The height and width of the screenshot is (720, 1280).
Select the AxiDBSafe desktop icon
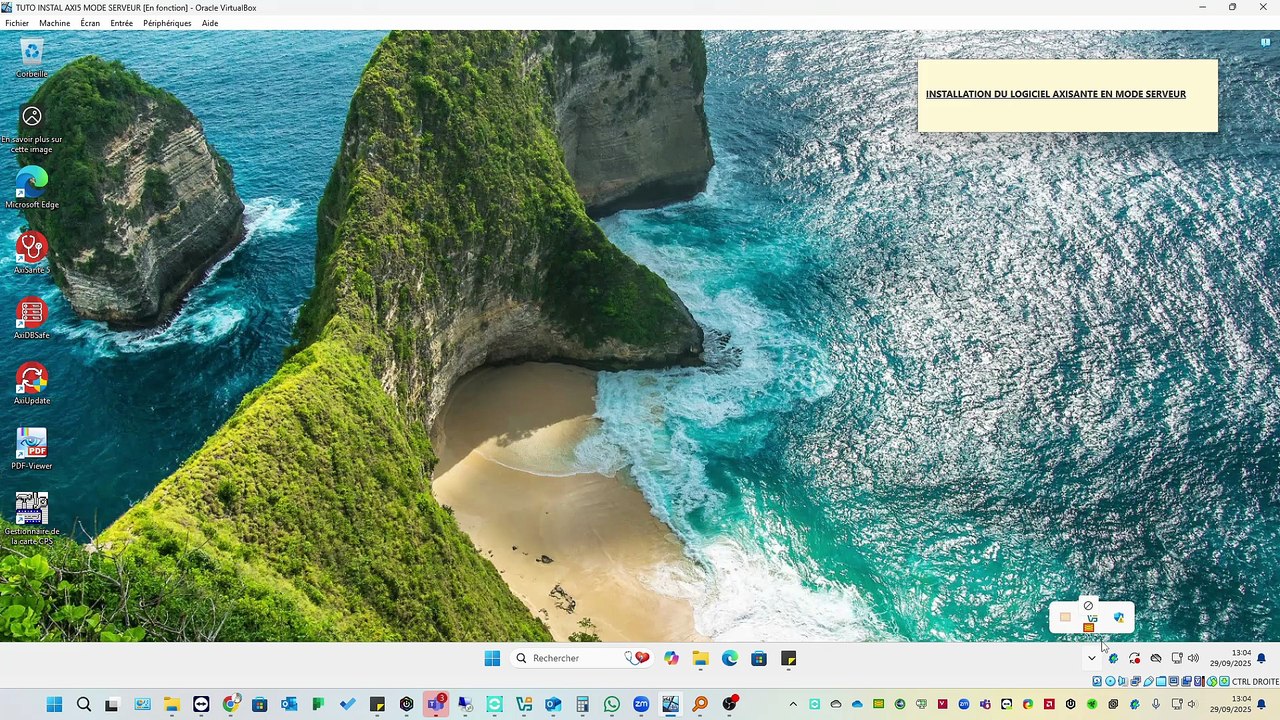tap(32, 319)
